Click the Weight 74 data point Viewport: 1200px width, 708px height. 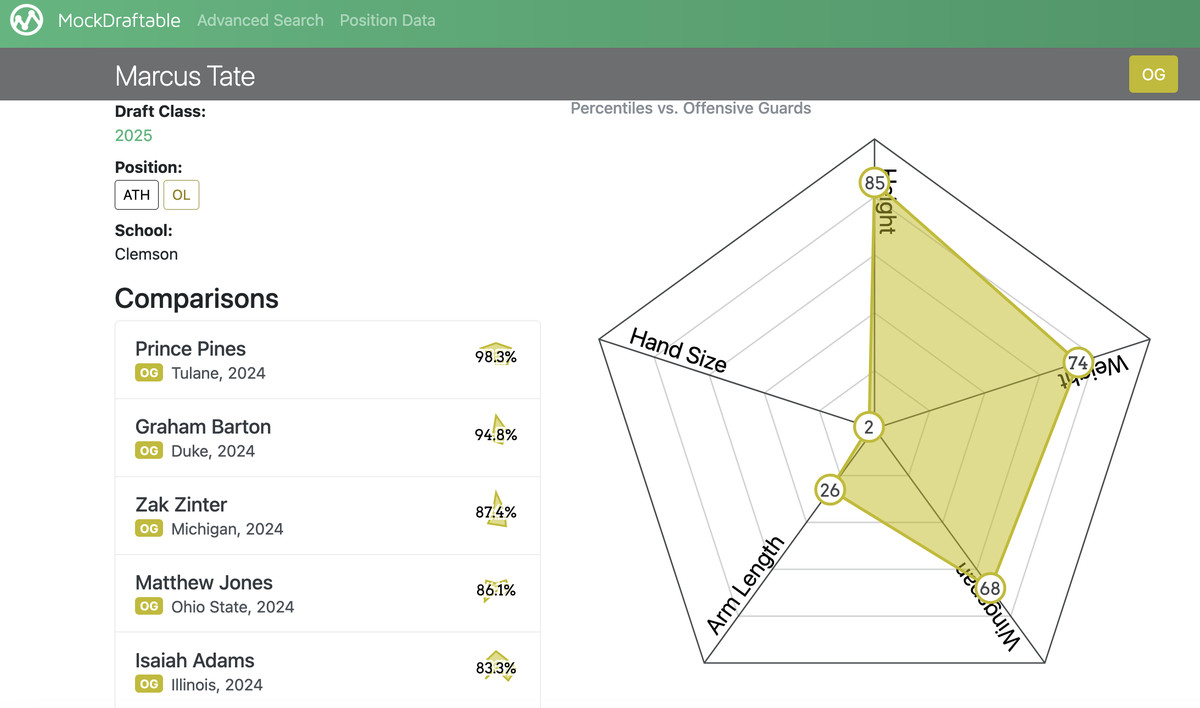click(x=1077, y=363)
